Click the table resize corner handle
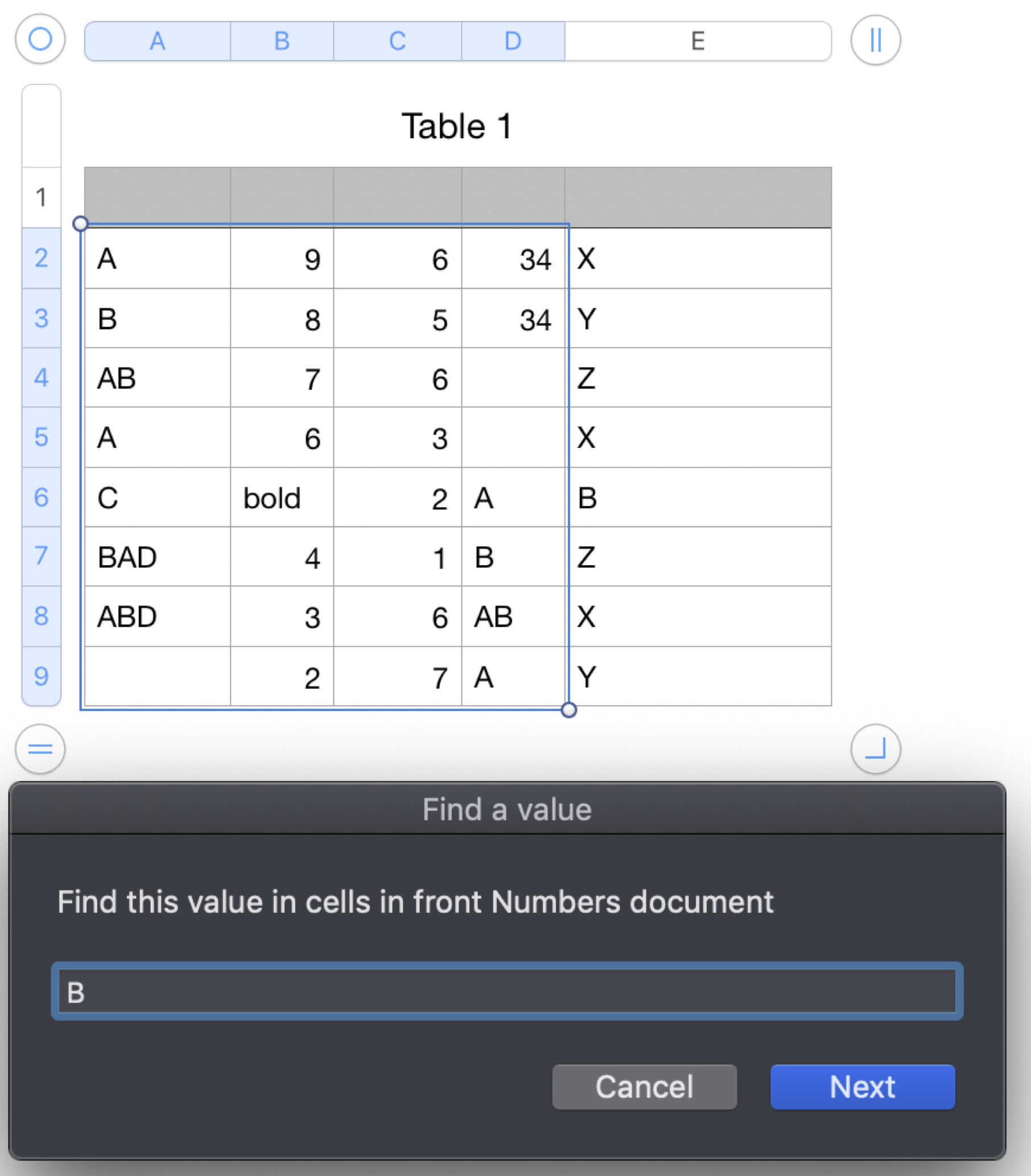 875,749
